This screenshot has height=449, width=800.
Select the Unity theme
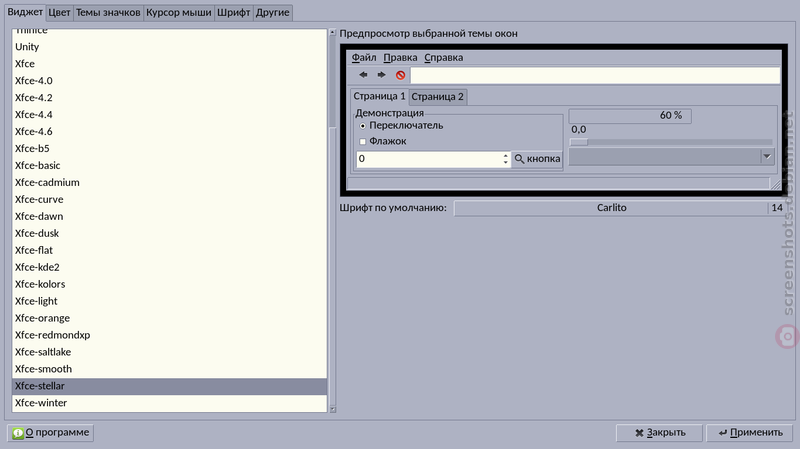[x=169, y=47]
